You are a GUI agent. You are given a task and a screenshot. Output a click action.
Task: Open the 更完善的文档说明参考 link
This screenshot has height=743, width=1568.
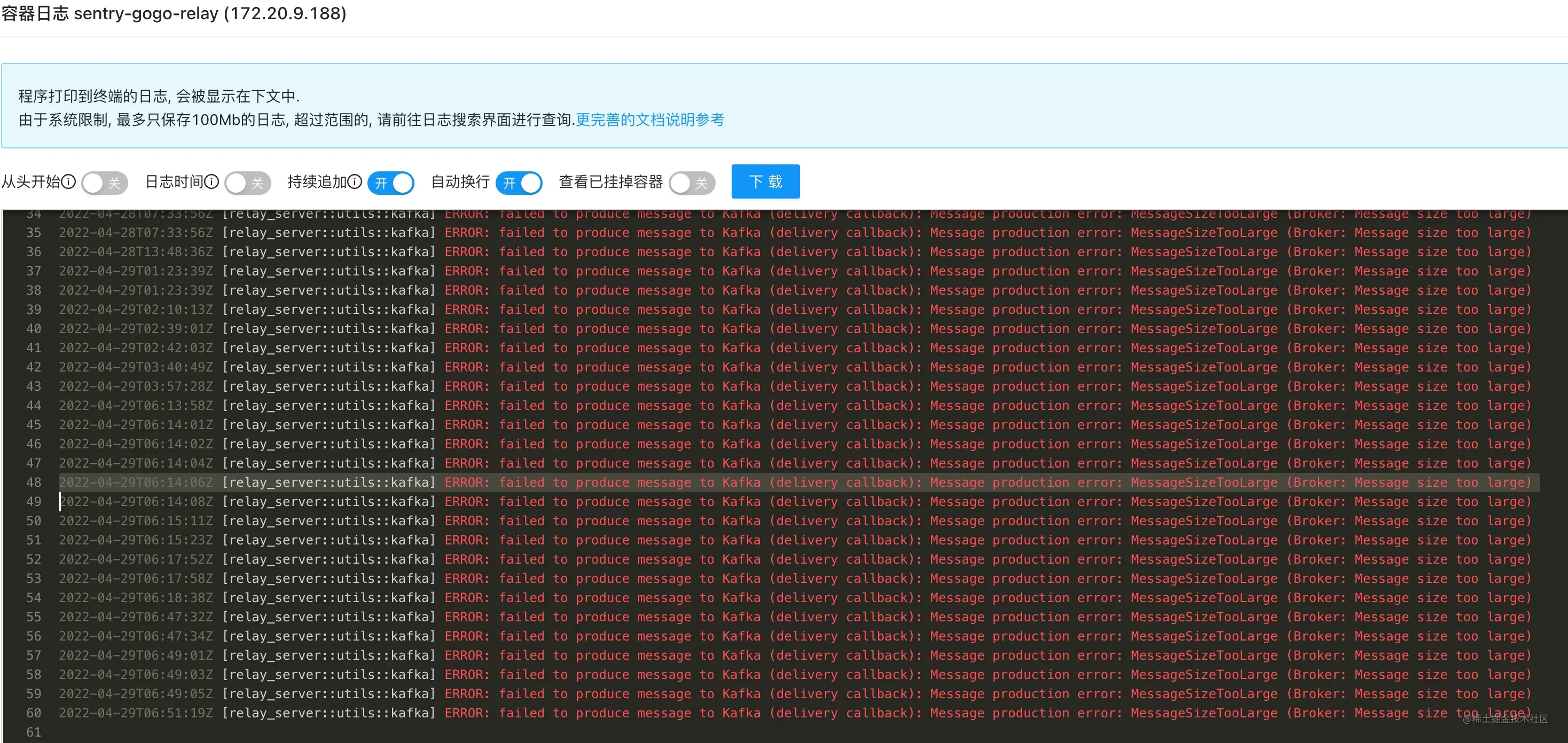(649, 120)
